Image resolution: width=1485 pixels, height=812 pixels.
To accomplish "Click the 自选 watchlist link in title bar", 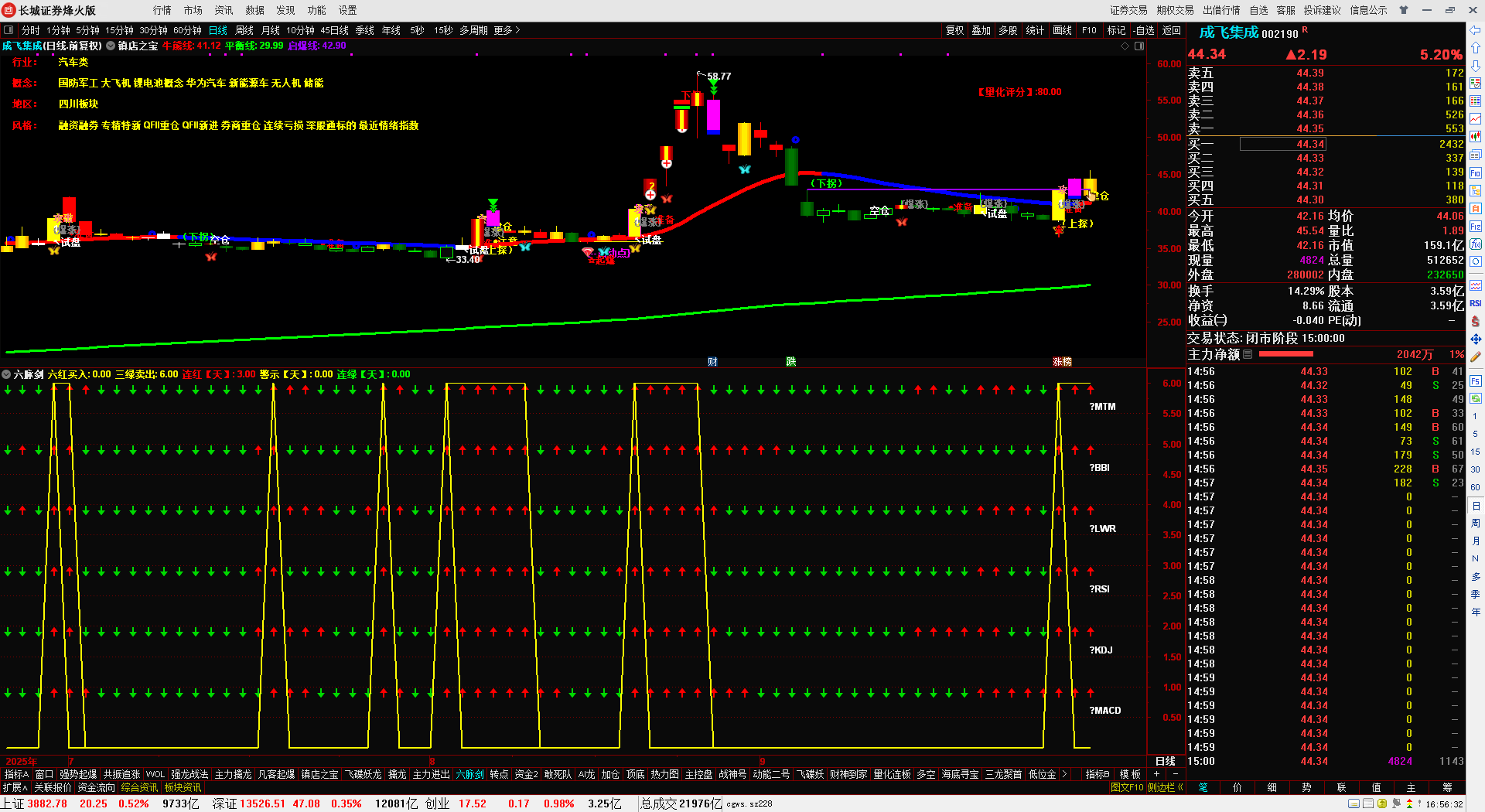I will [x=1259, y=10].
